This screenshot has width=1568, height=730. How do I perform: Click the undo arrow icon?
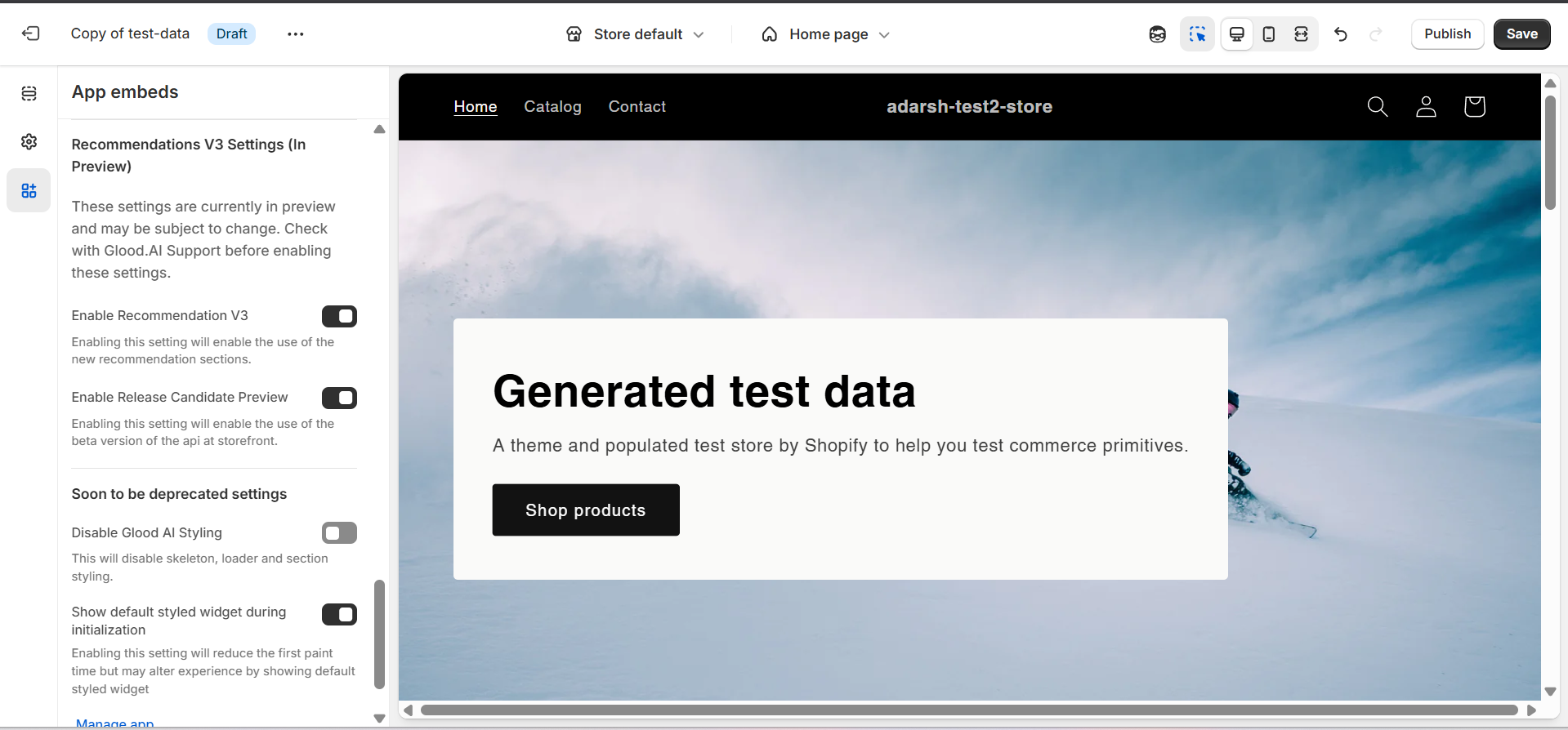1341,33
